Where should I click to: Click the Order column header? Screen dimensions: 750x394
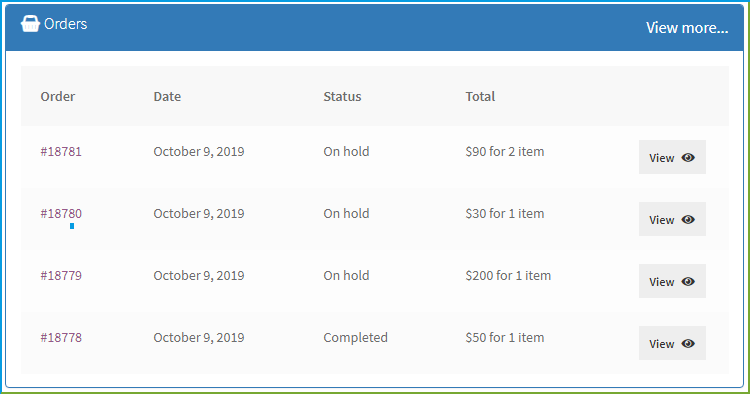pos(58,97)
